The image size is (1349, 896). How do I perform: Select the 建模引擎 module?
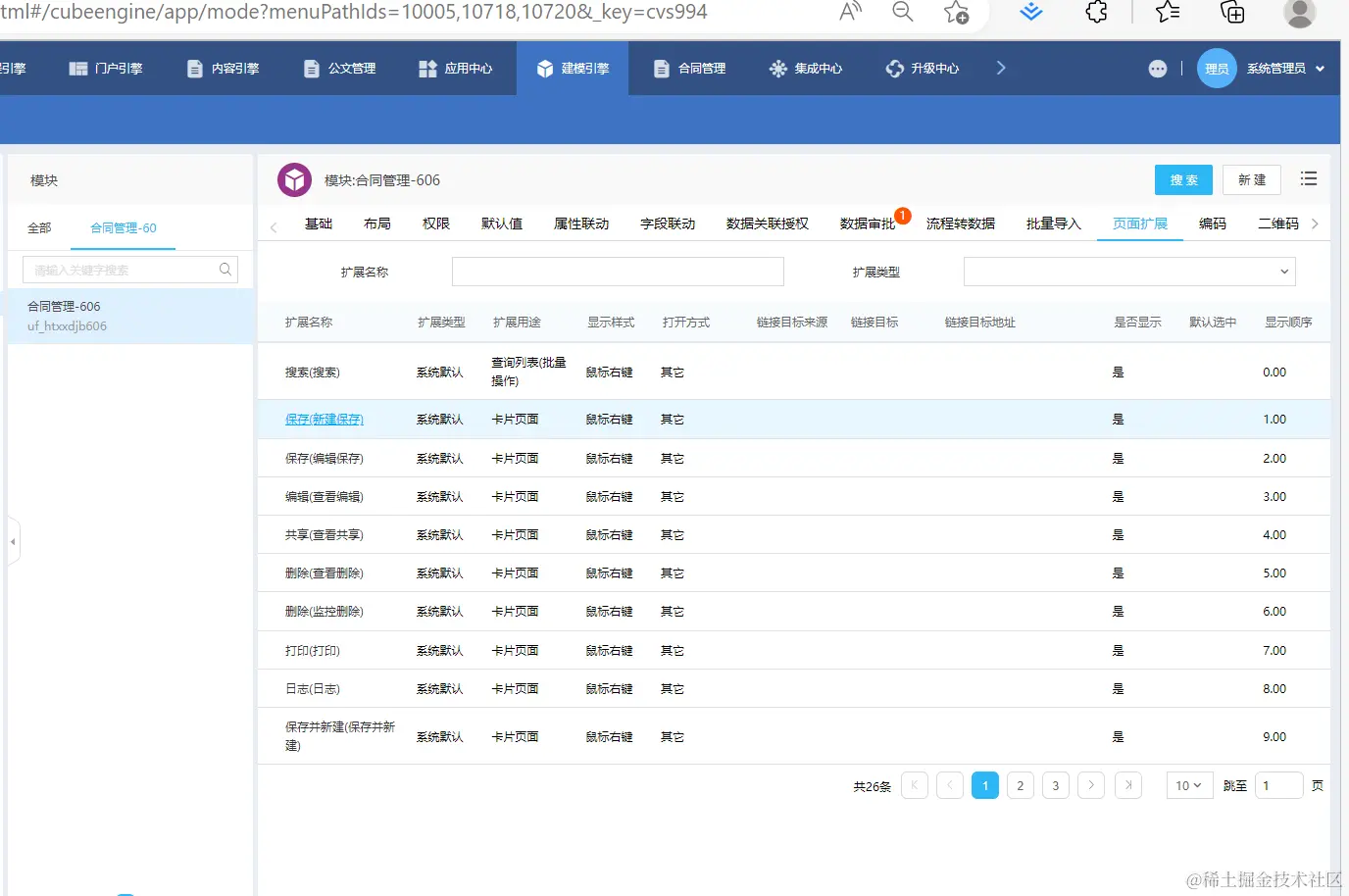(x=573, y=69)
